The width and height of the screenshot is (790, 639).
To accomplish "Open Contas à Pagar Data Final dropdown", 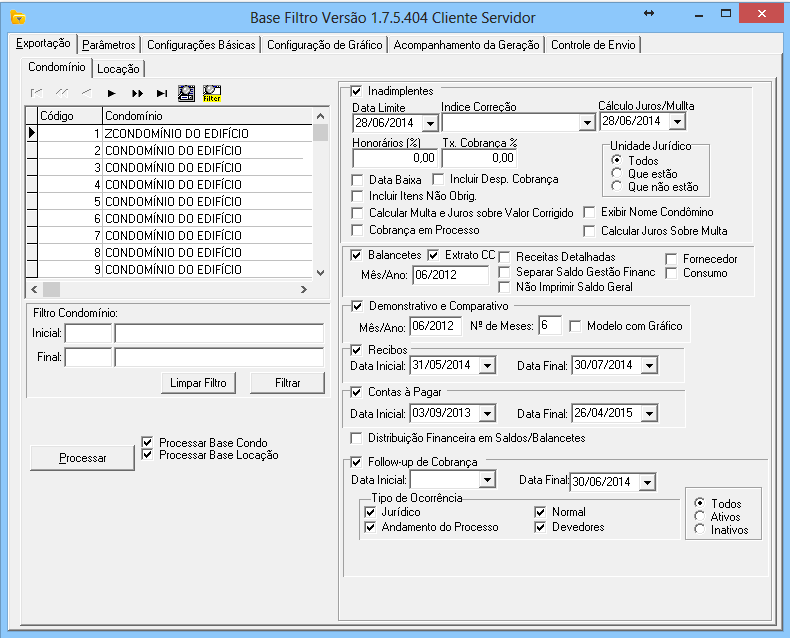I will [x=651, y=413].
